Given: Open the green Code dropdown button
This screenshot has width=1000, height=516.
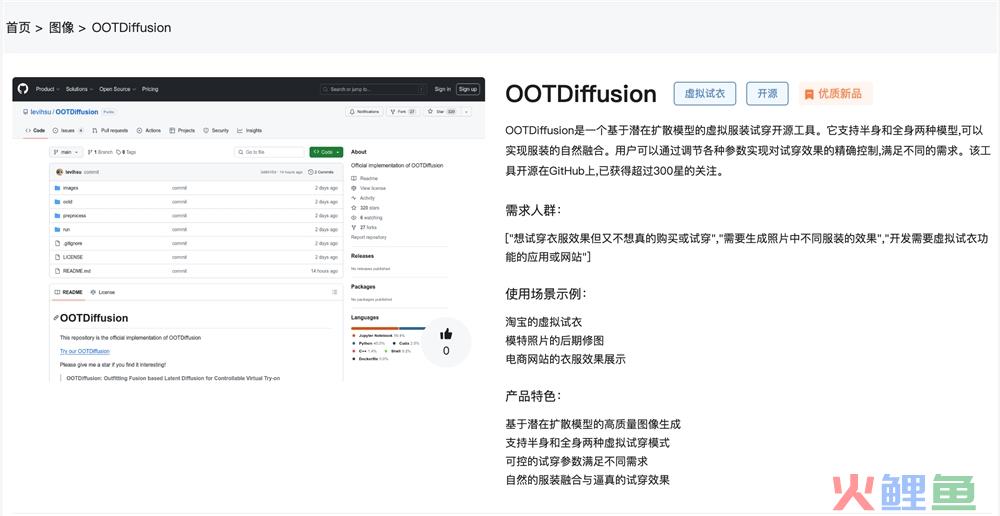Looking at the screenshot, I should [327, 152].
